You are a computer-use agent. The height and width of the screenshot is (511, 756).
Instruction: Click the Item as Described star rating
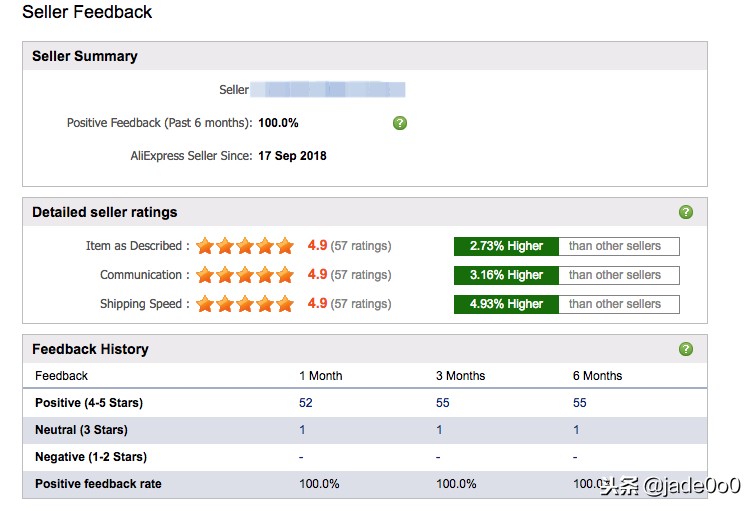tap(245, 246)
